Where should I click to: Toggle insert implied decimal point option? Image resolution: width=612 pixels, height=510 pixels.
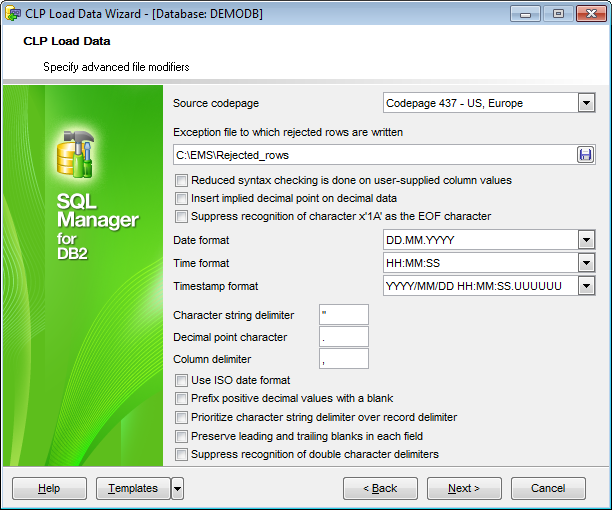point(181,199)
